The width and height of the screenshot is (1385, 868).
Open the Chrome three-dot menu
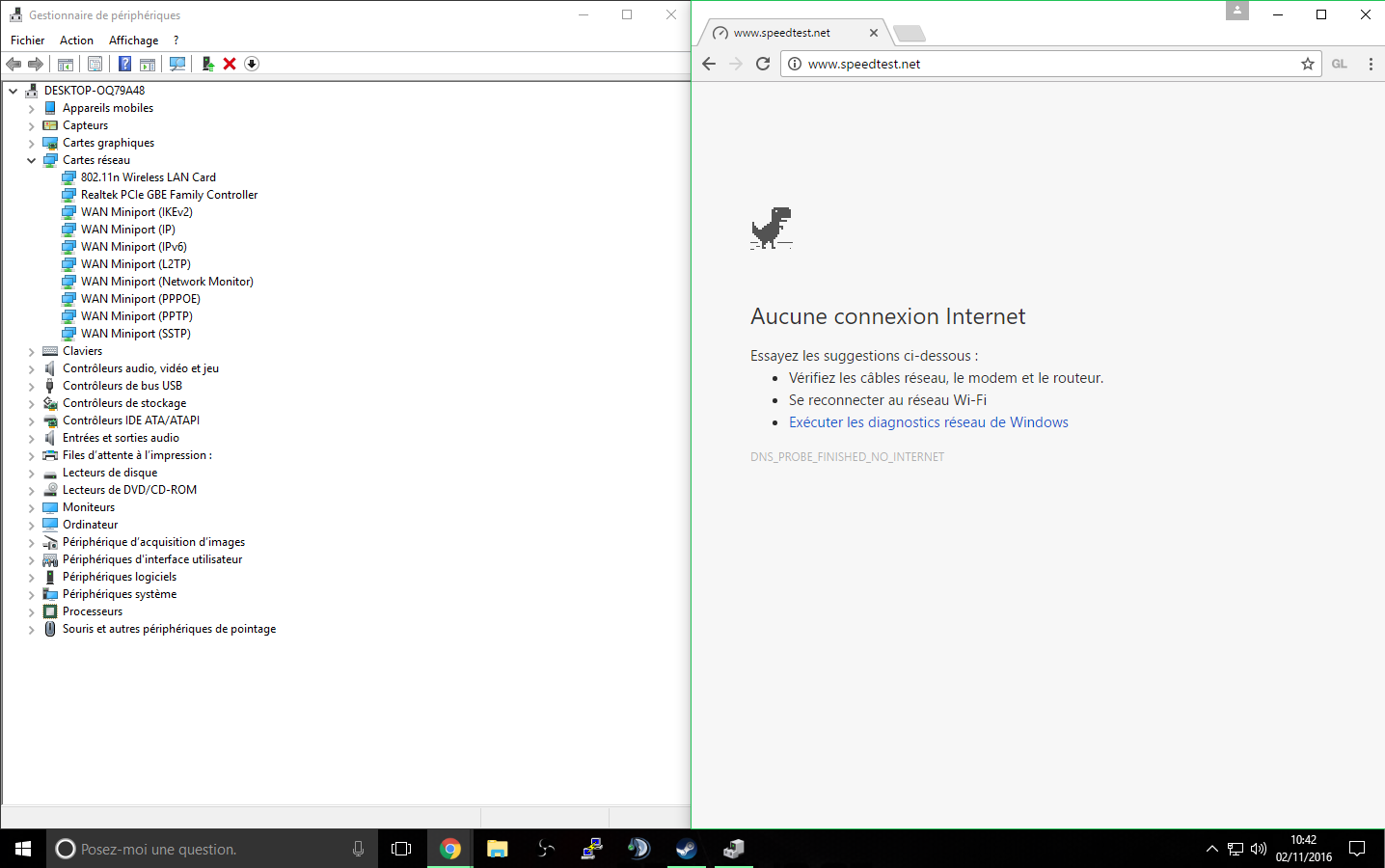tap(1371, 64)
